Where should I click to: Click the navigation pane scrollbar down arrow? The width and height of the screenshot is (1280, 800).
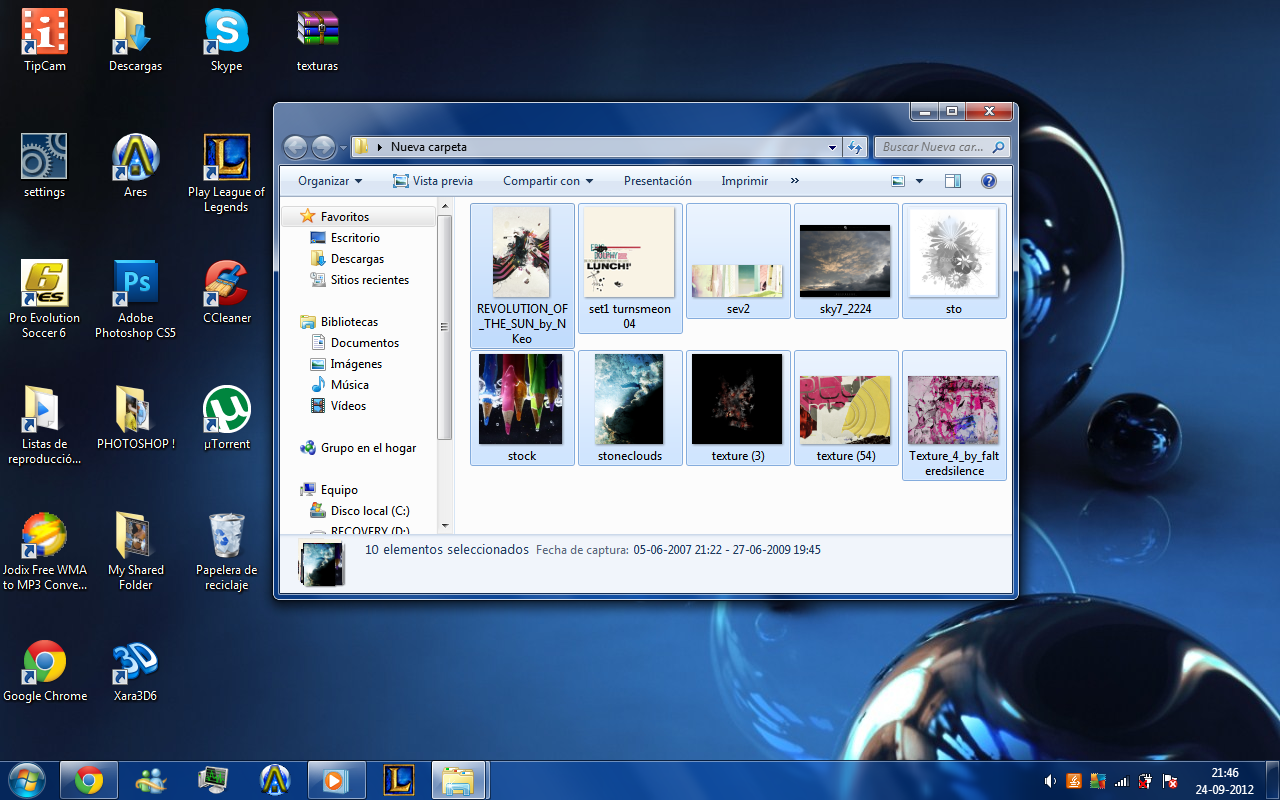[445, 526]
